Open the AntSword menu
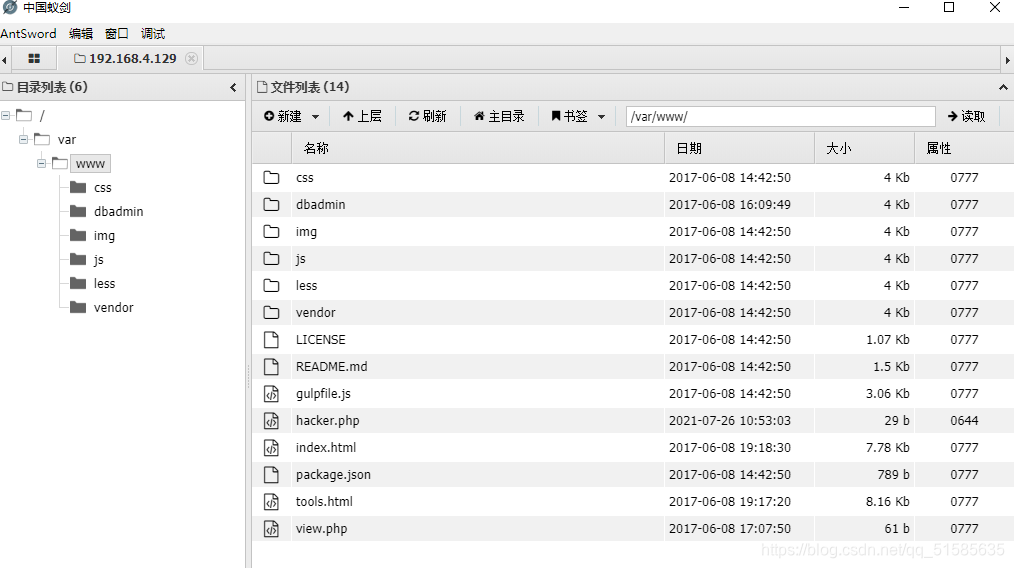The height and width of the screenshot is (568, 1014). pos(28,34)
